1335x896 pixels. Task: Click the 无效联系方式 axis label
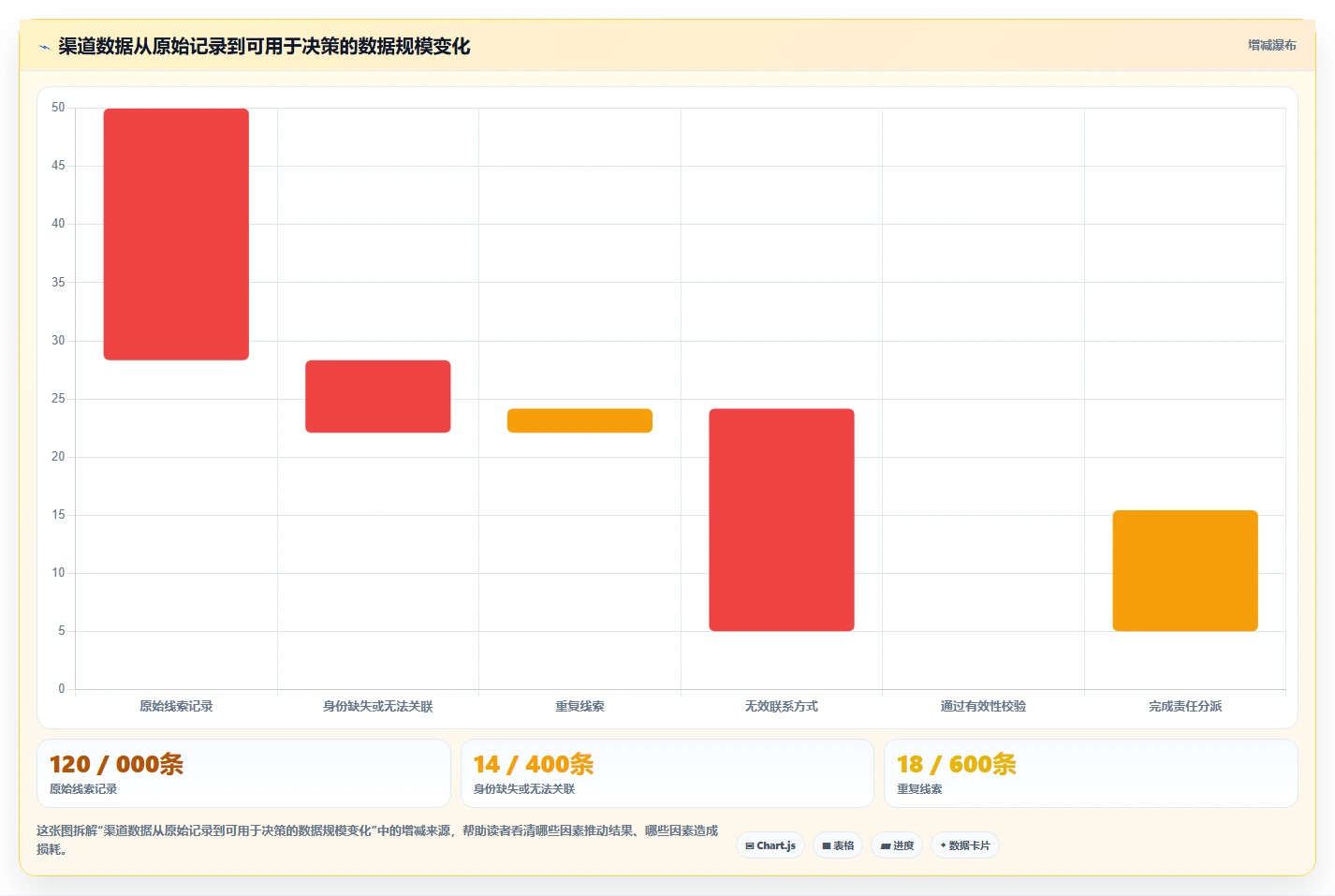tap(782, 706)
